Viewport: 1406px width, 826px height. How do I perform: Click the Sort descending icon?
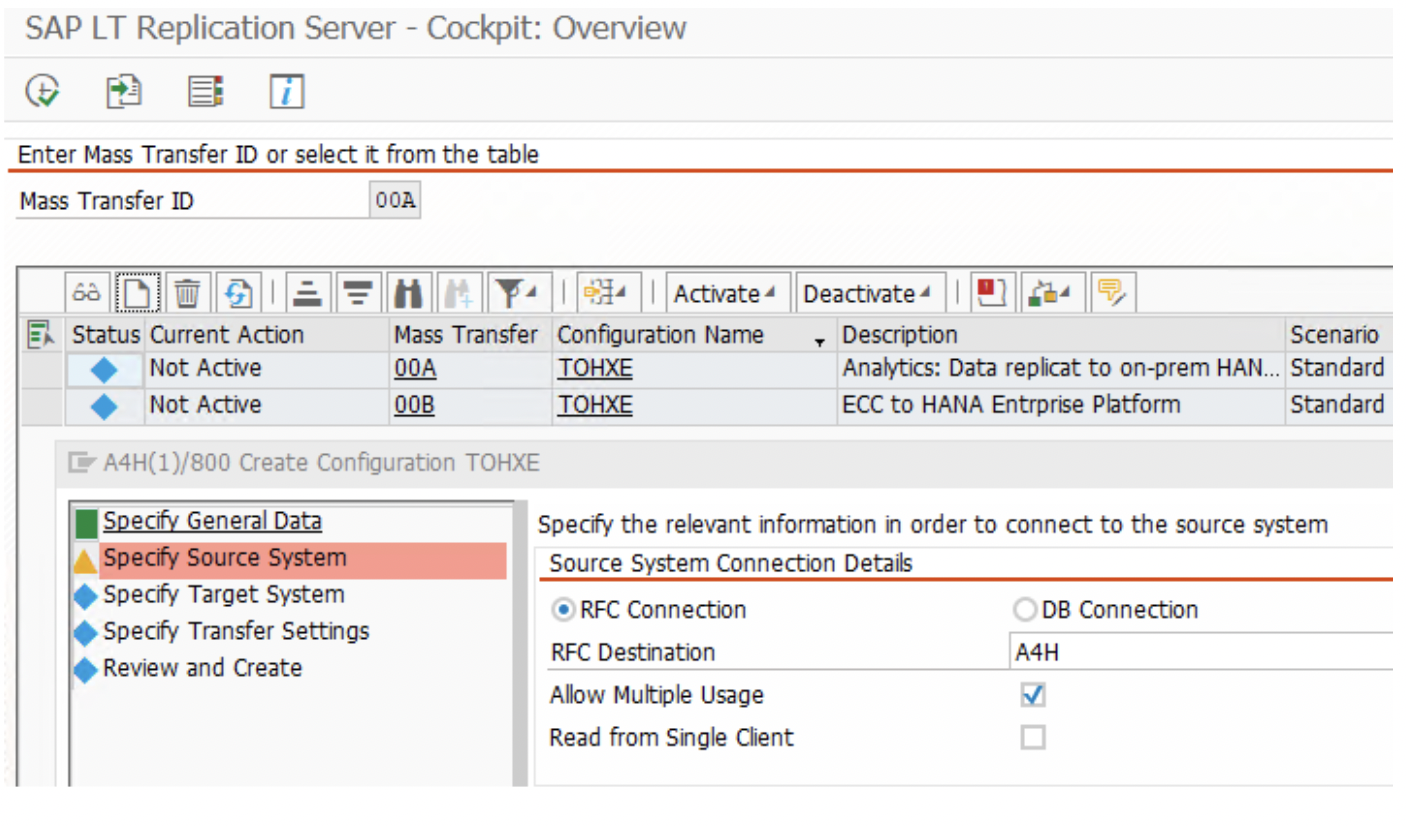click(x=356, y=293)
